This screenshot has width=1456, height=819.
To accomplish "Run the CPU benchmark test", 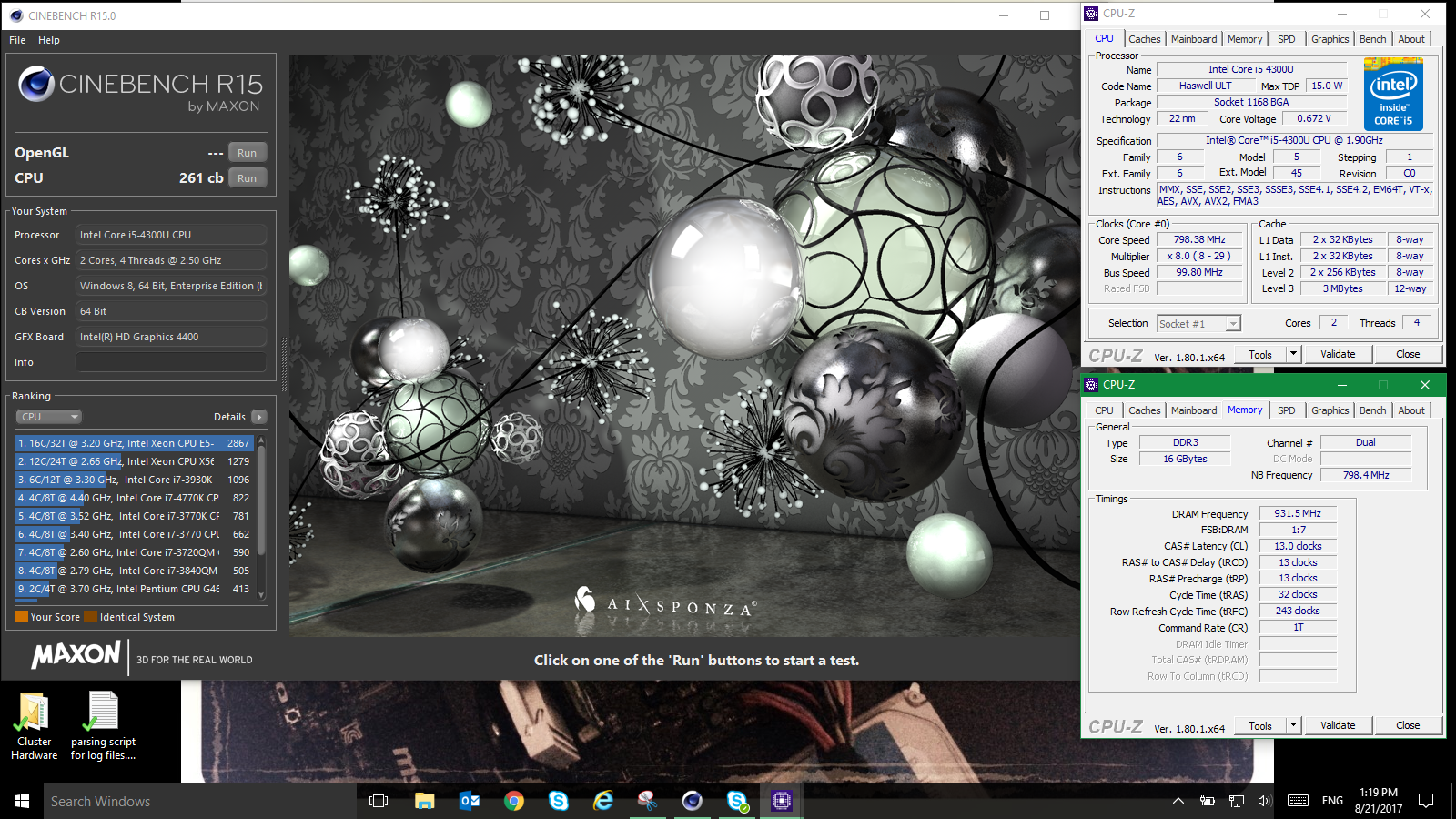I will [x=247, y=178].
